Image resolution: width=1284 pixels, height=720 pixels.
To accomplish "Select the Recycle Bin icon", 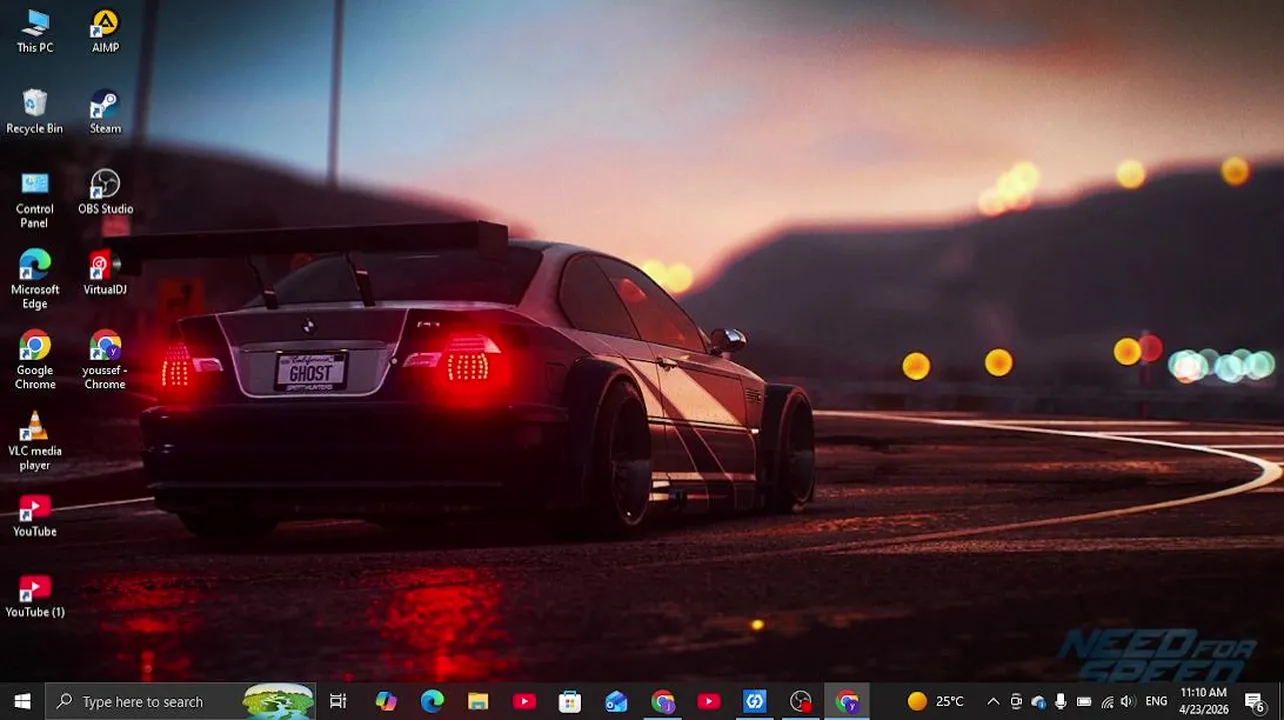I will 34,111.
